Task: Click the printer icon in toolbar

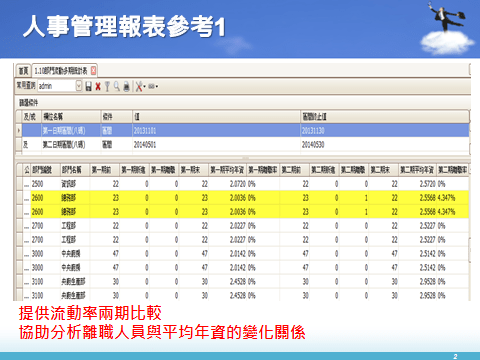Action: point(126,87)
